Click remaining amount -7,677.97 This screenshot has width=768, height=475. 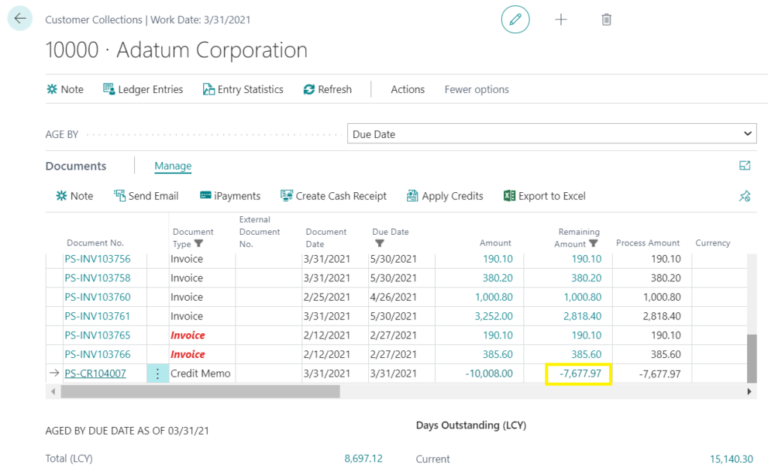click(x=580, y=374)
